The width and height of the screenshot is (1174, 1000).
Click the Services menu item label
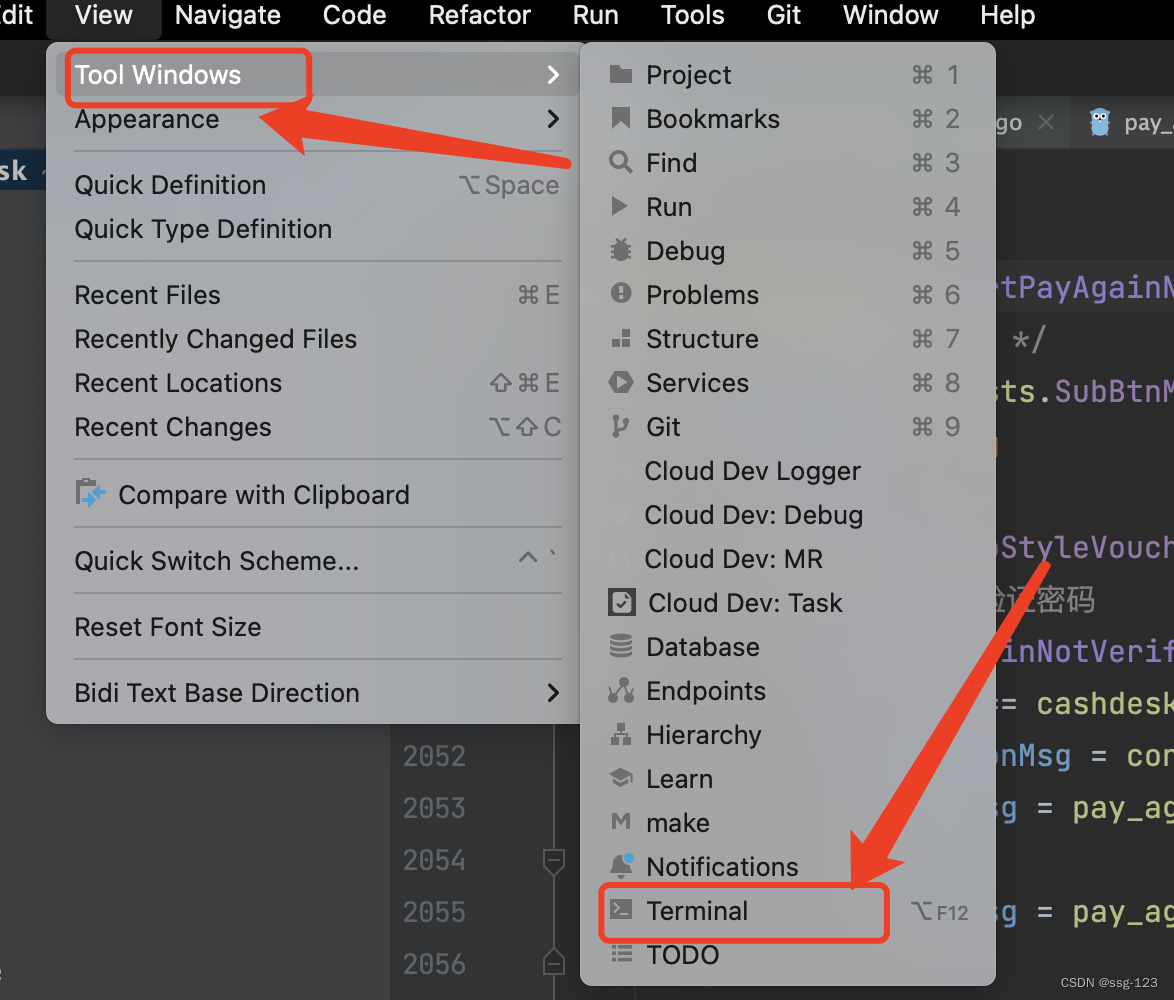[697, 382]
